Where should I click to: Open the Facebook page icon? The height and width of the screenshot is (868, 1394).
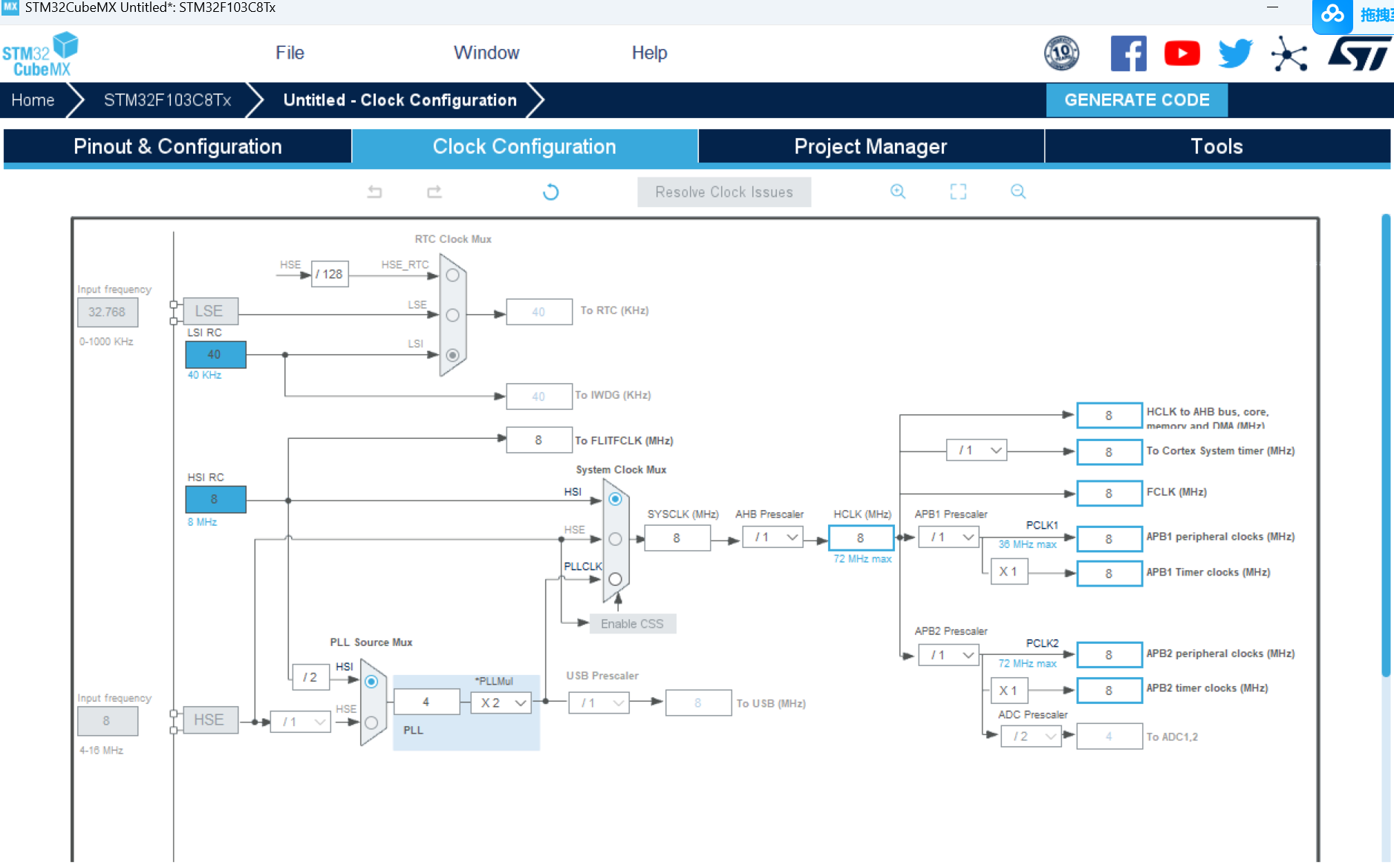coord(1128,53)
